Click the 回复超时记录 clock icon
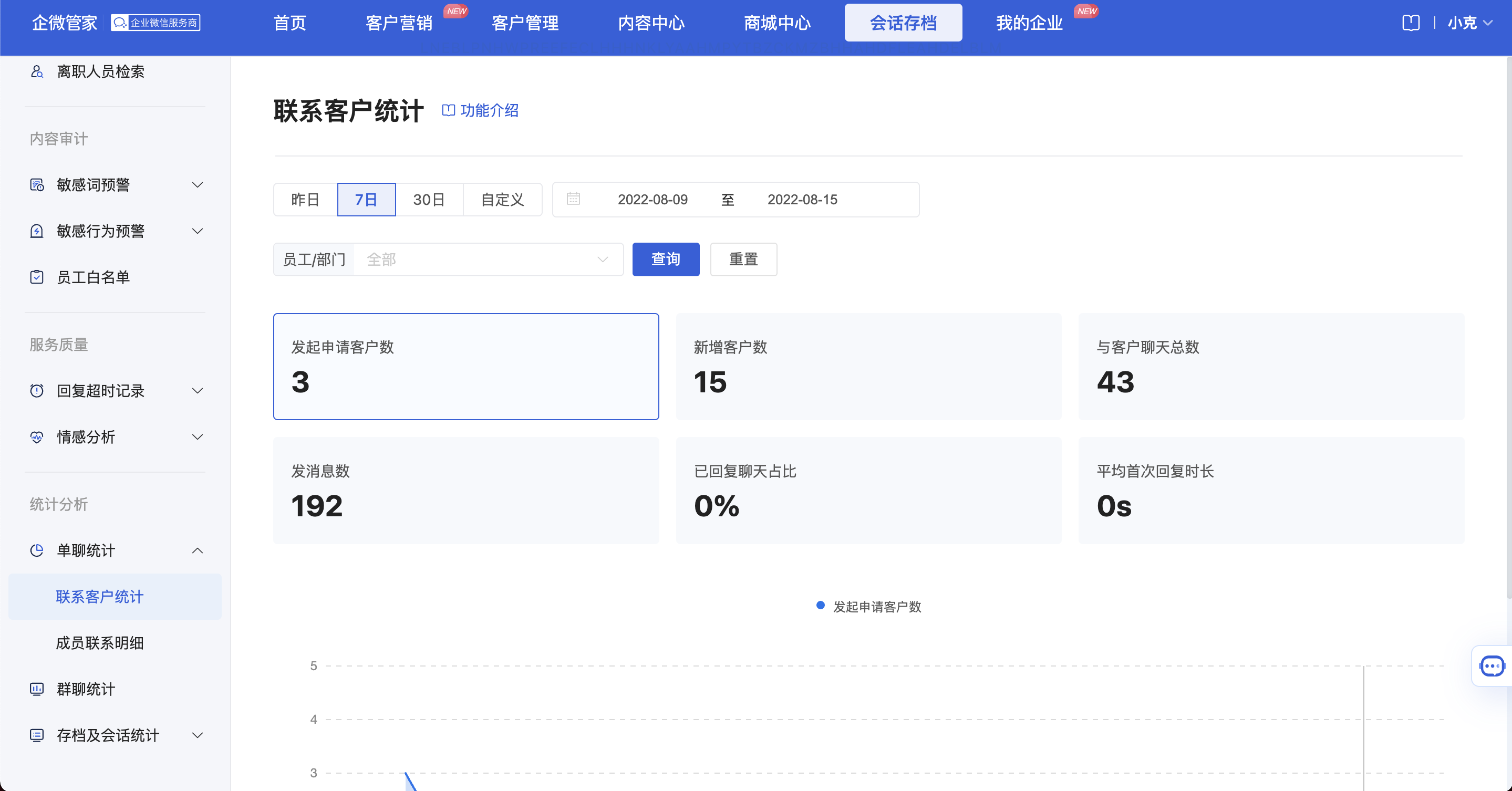The height and width of the screenshot is (791, 1512). 37,391
